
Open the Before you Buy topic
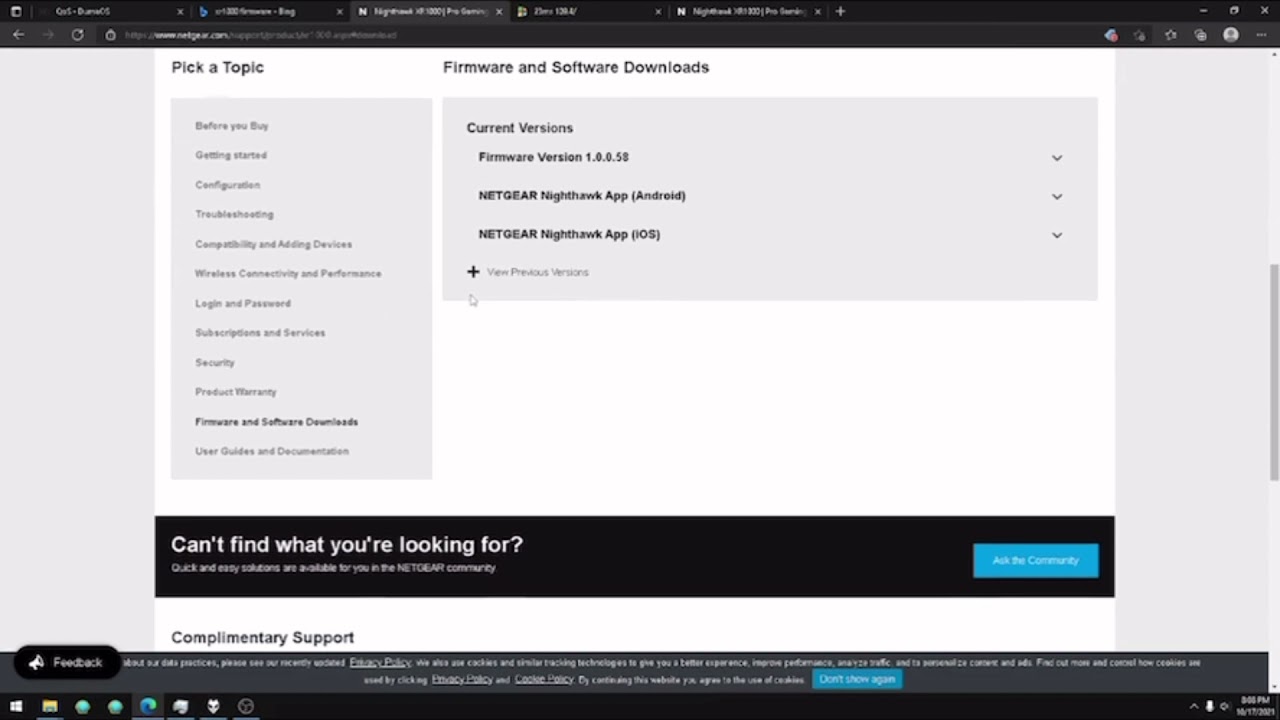(232, 126)
